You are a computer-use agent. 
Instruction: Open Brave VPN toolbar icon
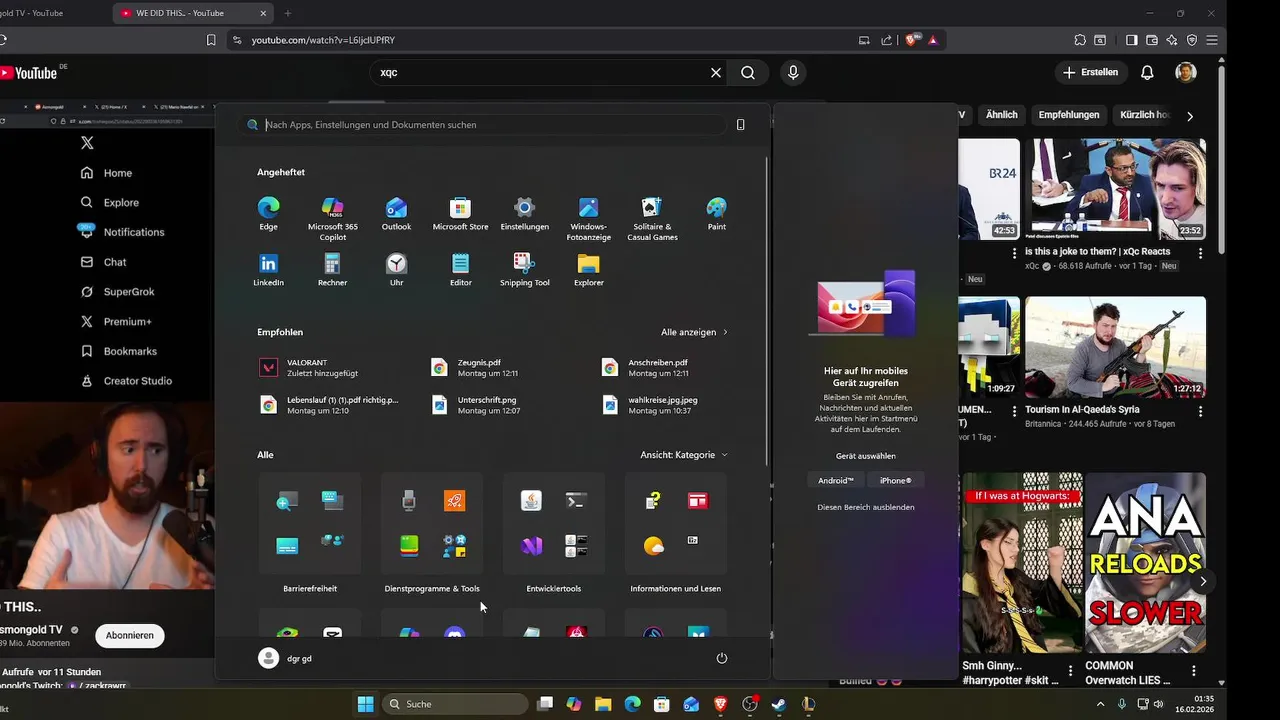point(1192,40)
